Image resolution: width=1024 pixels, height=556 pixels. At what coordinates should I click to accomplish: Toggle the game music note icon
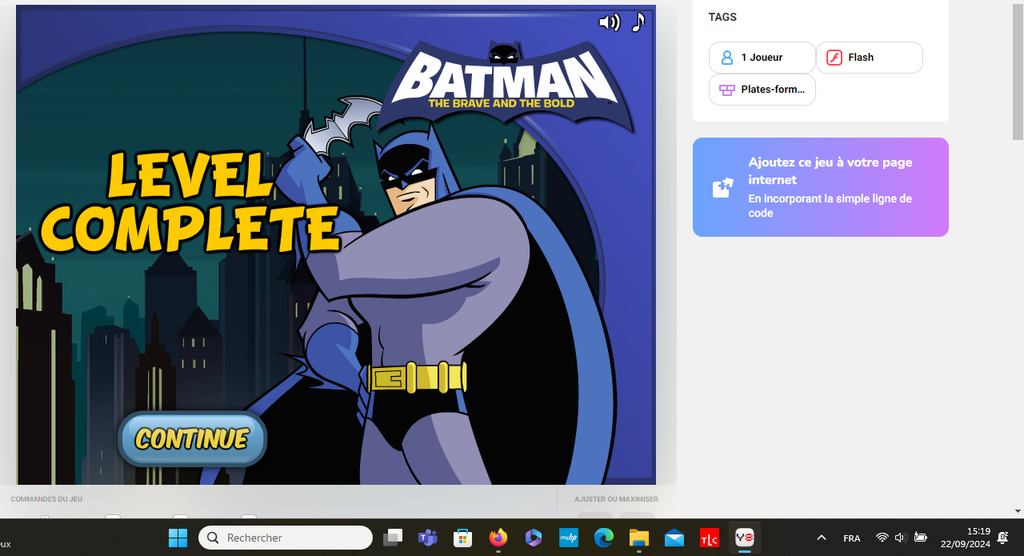[x=638, y=22]
